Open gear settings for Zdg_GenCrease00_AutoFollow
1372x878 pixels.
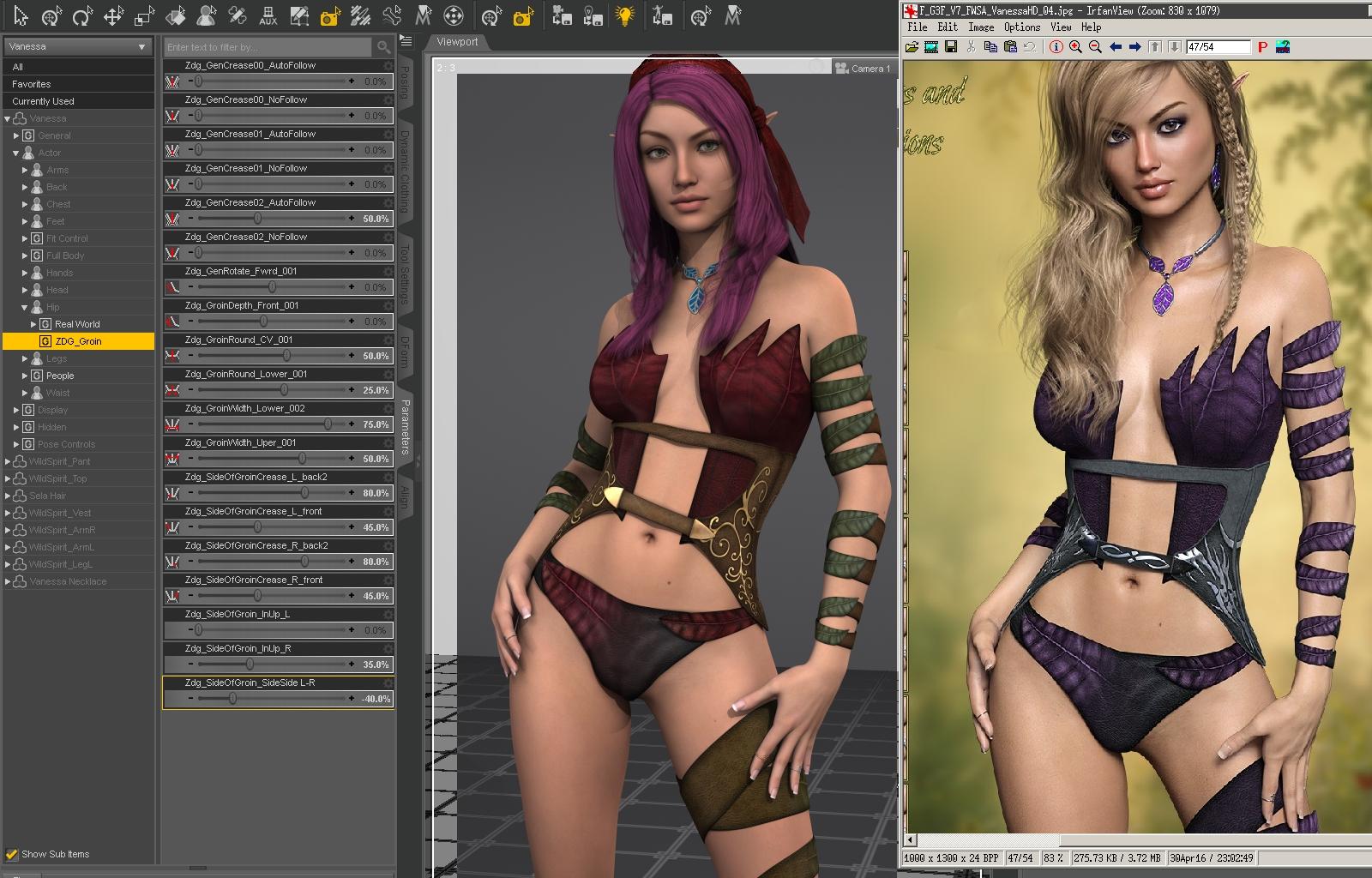(x=388, y=65)
